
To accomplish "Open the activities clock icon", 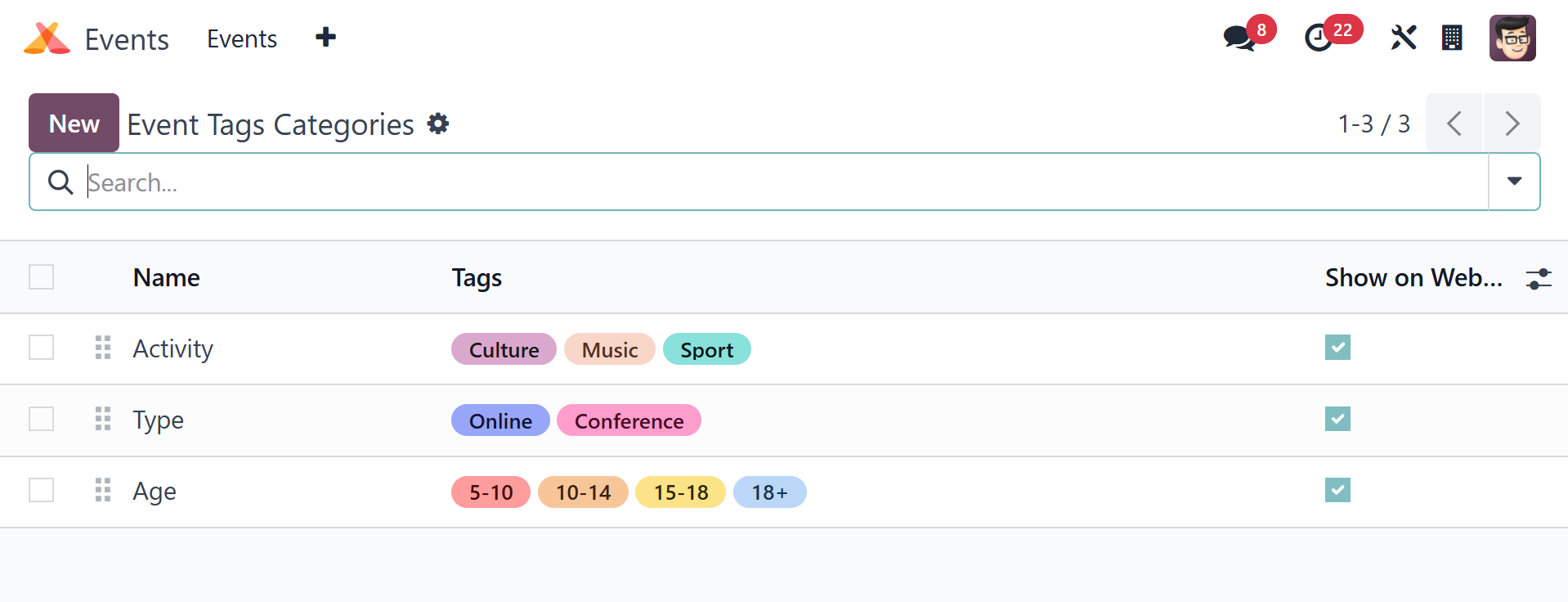I will [1318, 38].
